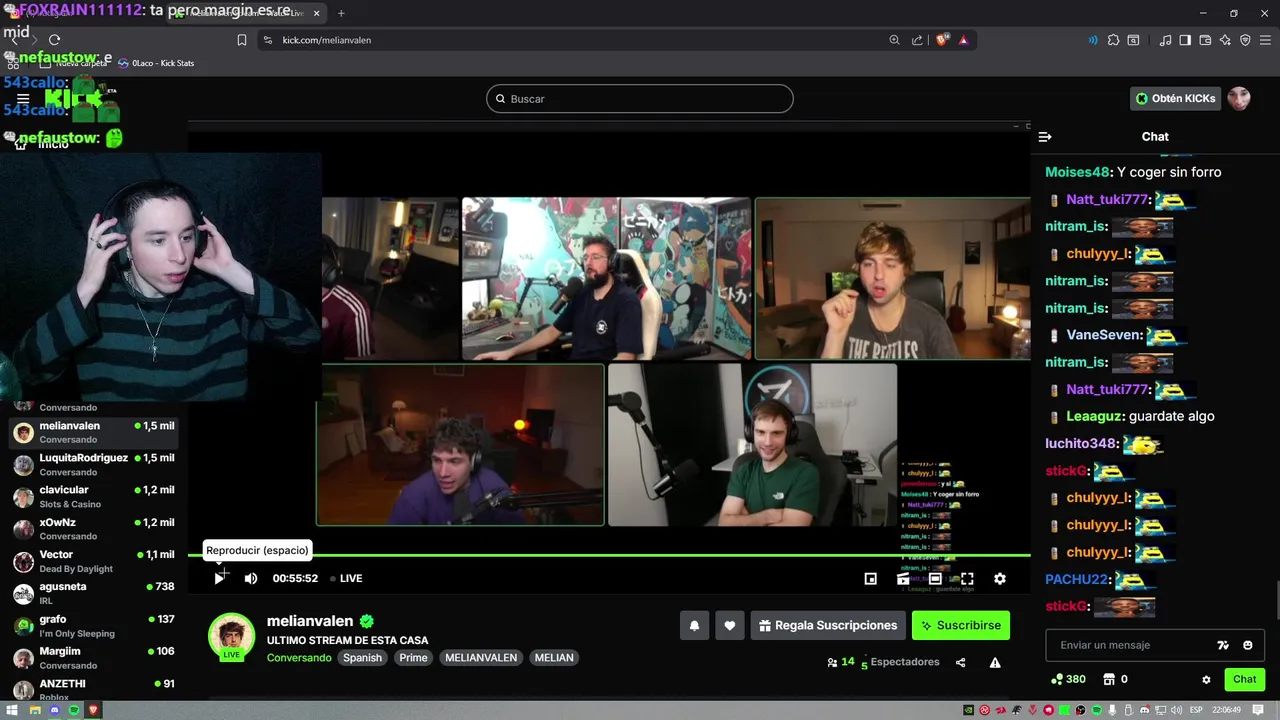Open LuquitaRodriguez channel in sidebar
The image size is (1280, 720).
click(x=93, y=464)
